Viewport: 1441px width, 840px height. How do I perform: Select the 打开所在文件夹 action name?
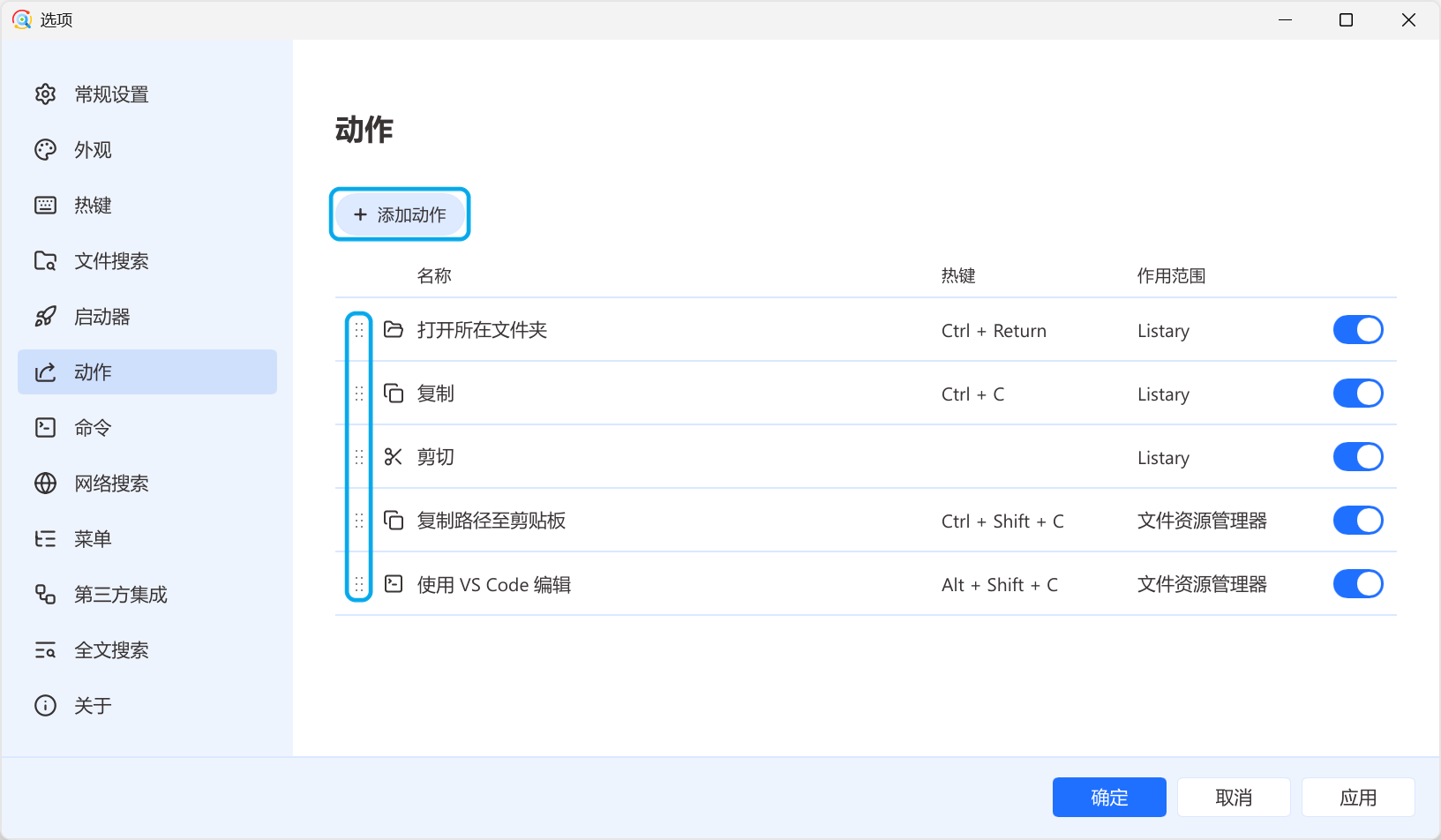(x=482, y=330)
